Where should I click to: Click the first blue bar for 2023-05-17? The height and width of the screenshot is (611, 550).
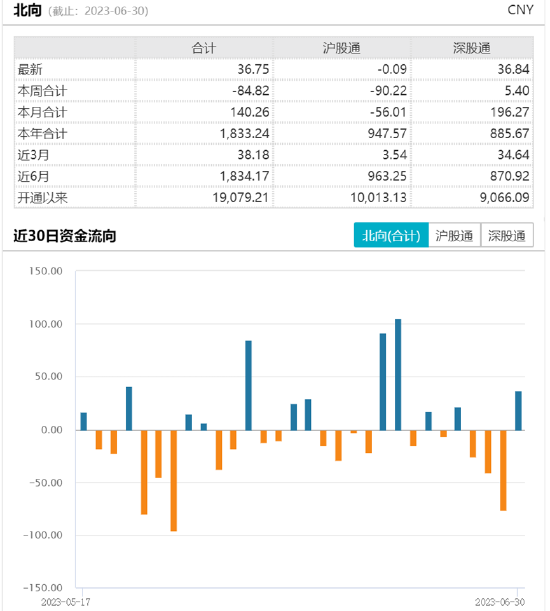click(x=83, y=421)
